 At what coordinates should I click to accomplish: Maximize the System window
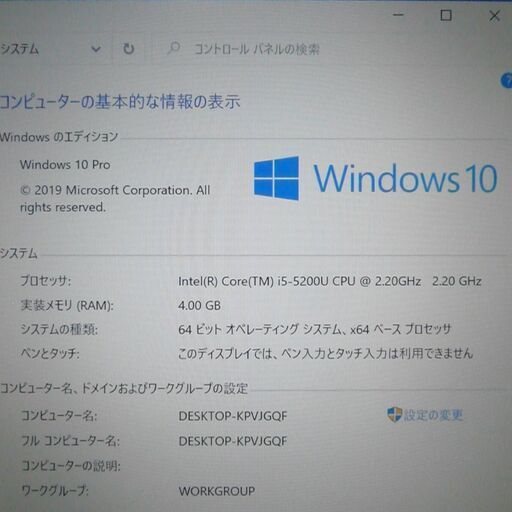[446, 15]
